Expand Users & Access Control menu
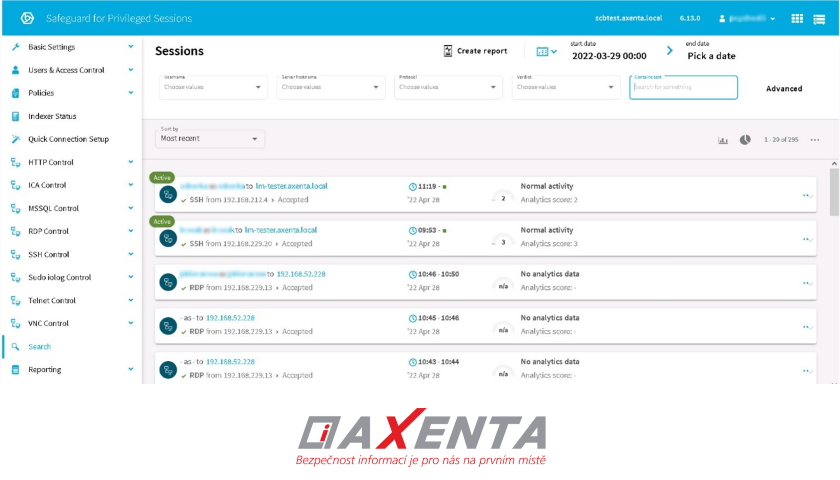This screenshot has height=480, width=840. [131, 70]
